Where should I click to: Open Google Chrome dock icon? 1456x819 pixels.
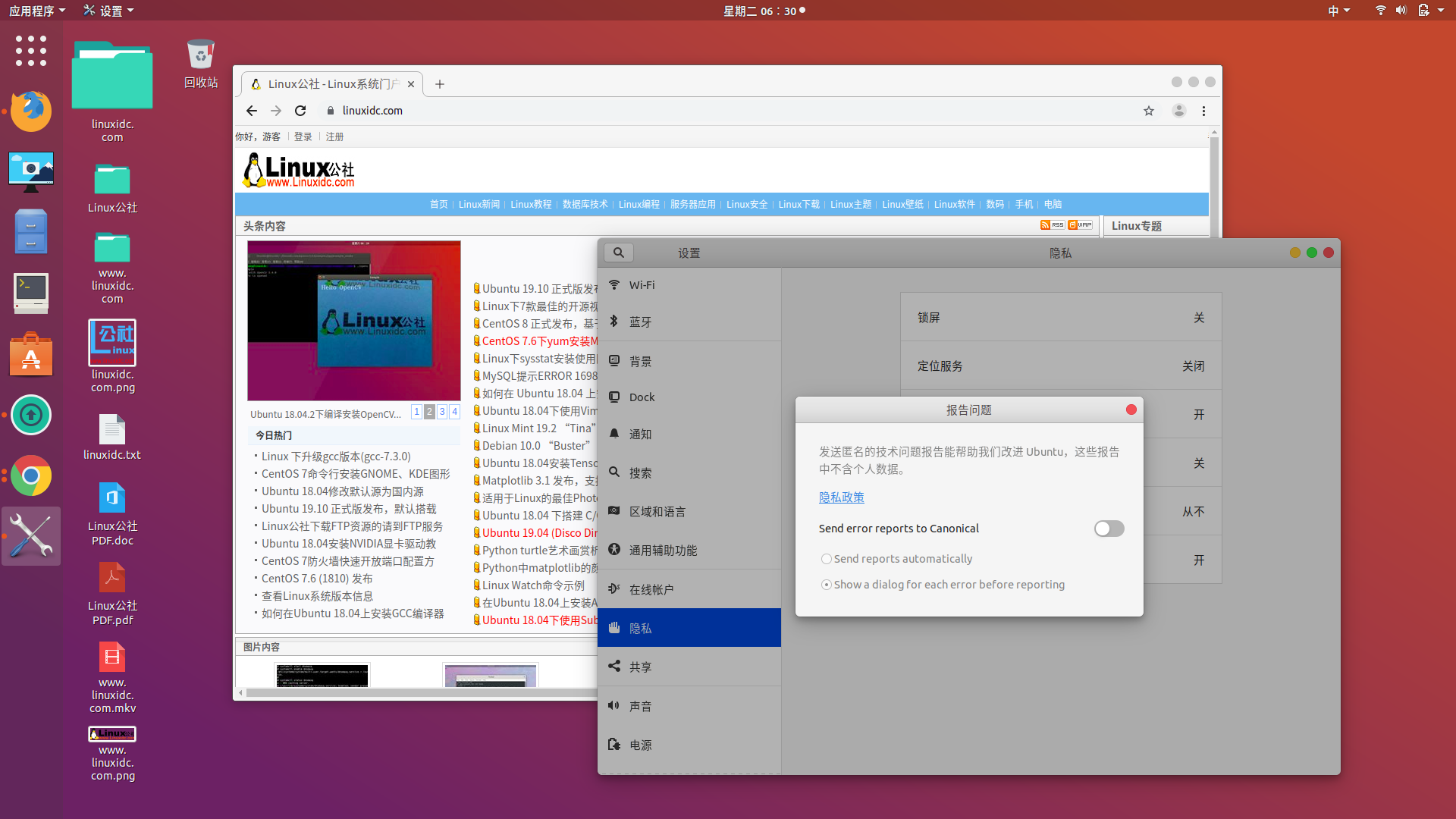point(31,475)
